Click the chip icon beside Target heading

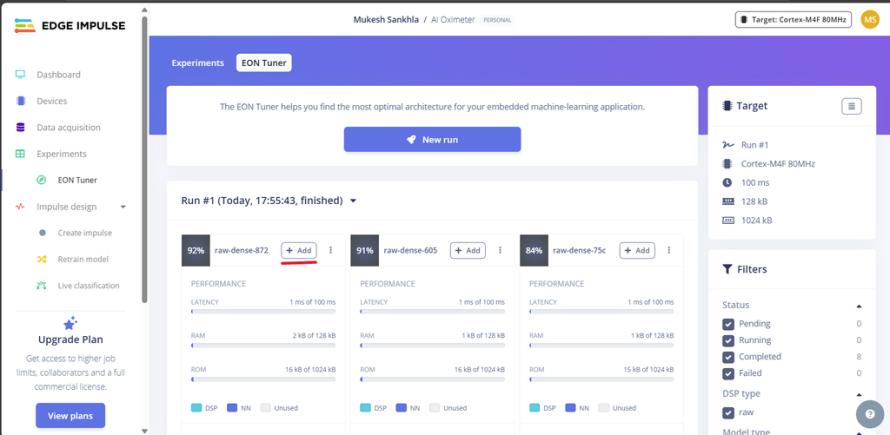[x=727, y=106]
